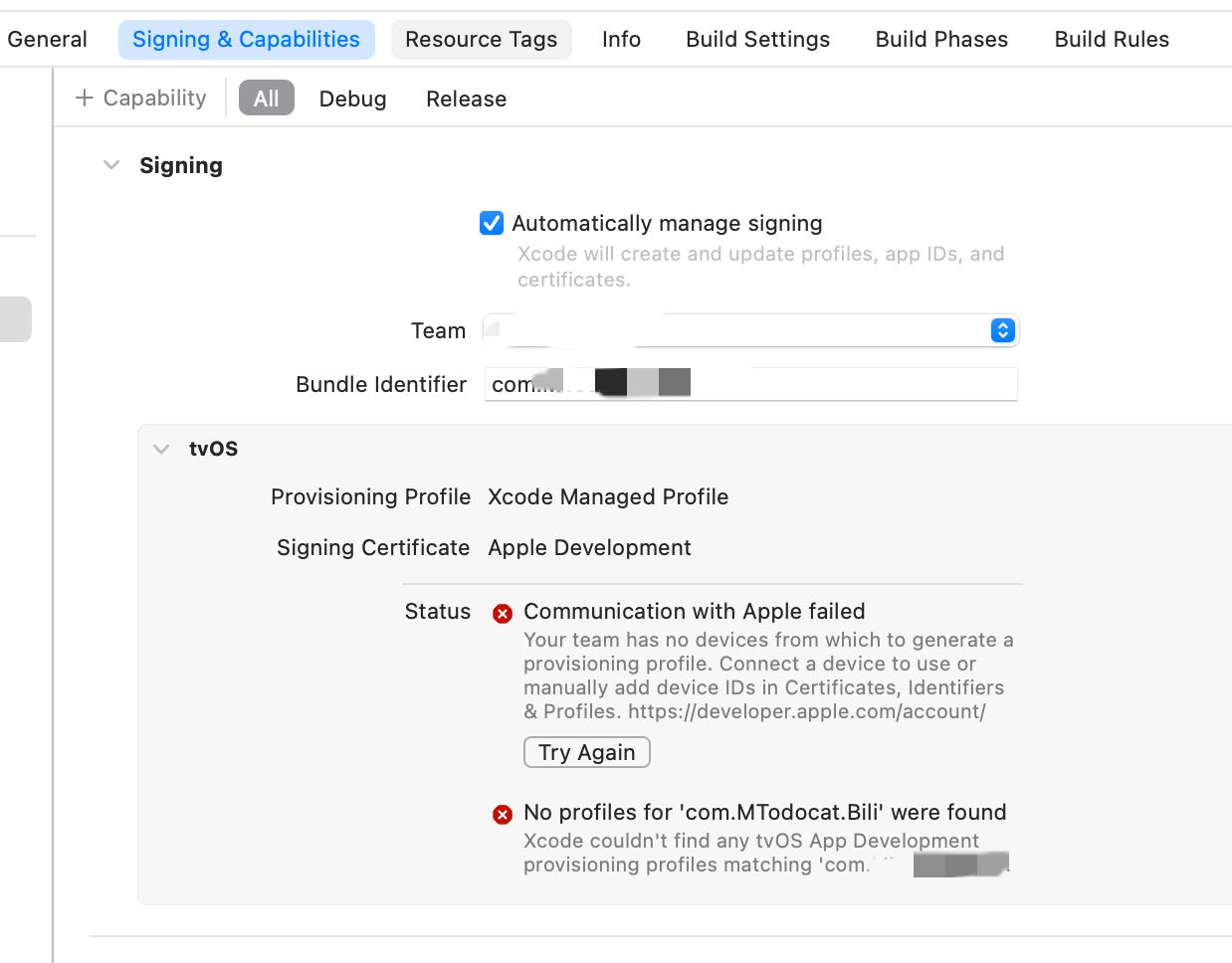Click the Bundle Identifier text field
The image size is (1232, 963).
846,384
